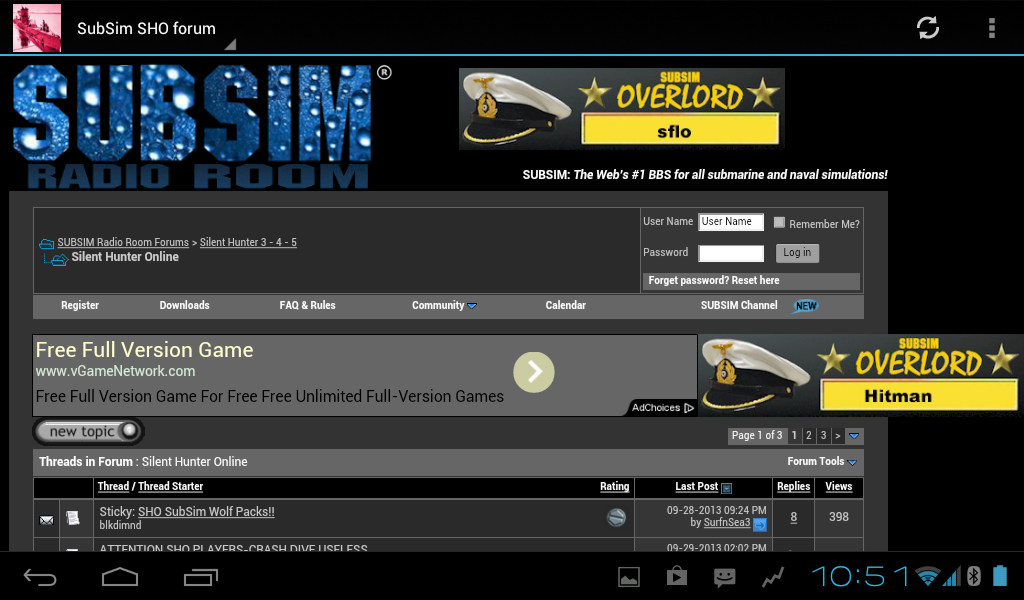The width and height of the screenshot is (1024, 600).
Task: Sort threads by Replies
Action: click(x=793, y=486)
